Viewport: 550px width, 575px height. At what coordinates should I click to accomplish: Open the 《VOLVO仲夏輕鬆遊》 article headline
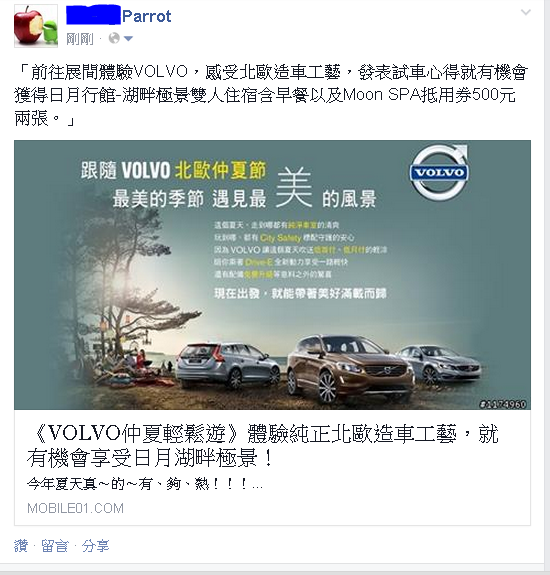pyautogui.click(x=263, y=446)
